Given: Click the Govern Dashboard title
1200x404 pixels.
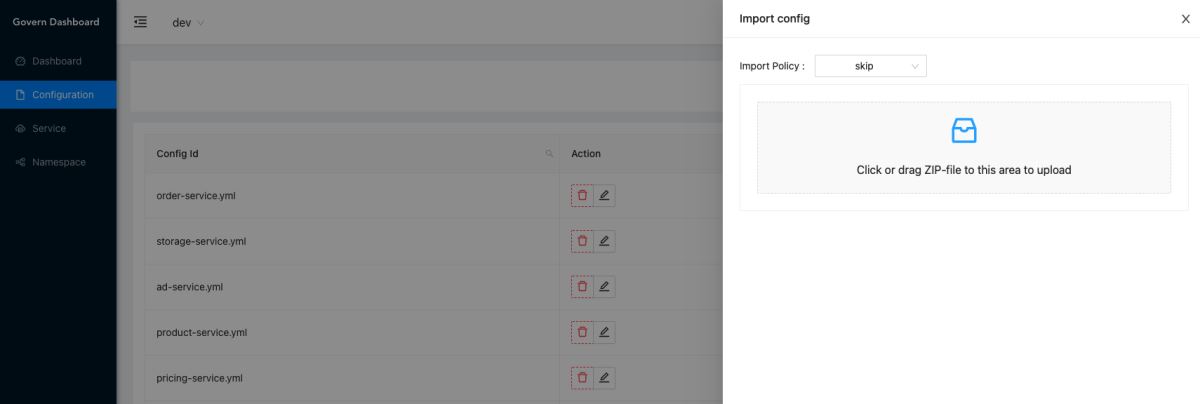Looking at the screenshot, I should (x=56, y=22).
